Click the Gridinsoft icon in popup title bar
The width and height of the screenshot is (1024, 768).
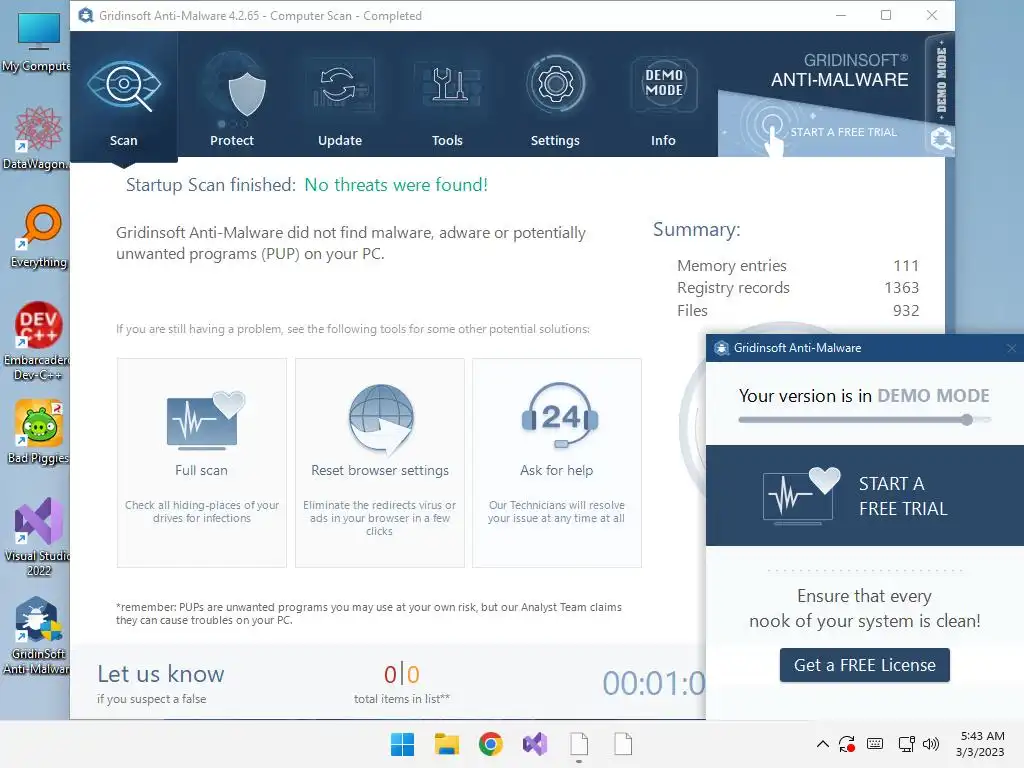[721, 348]
